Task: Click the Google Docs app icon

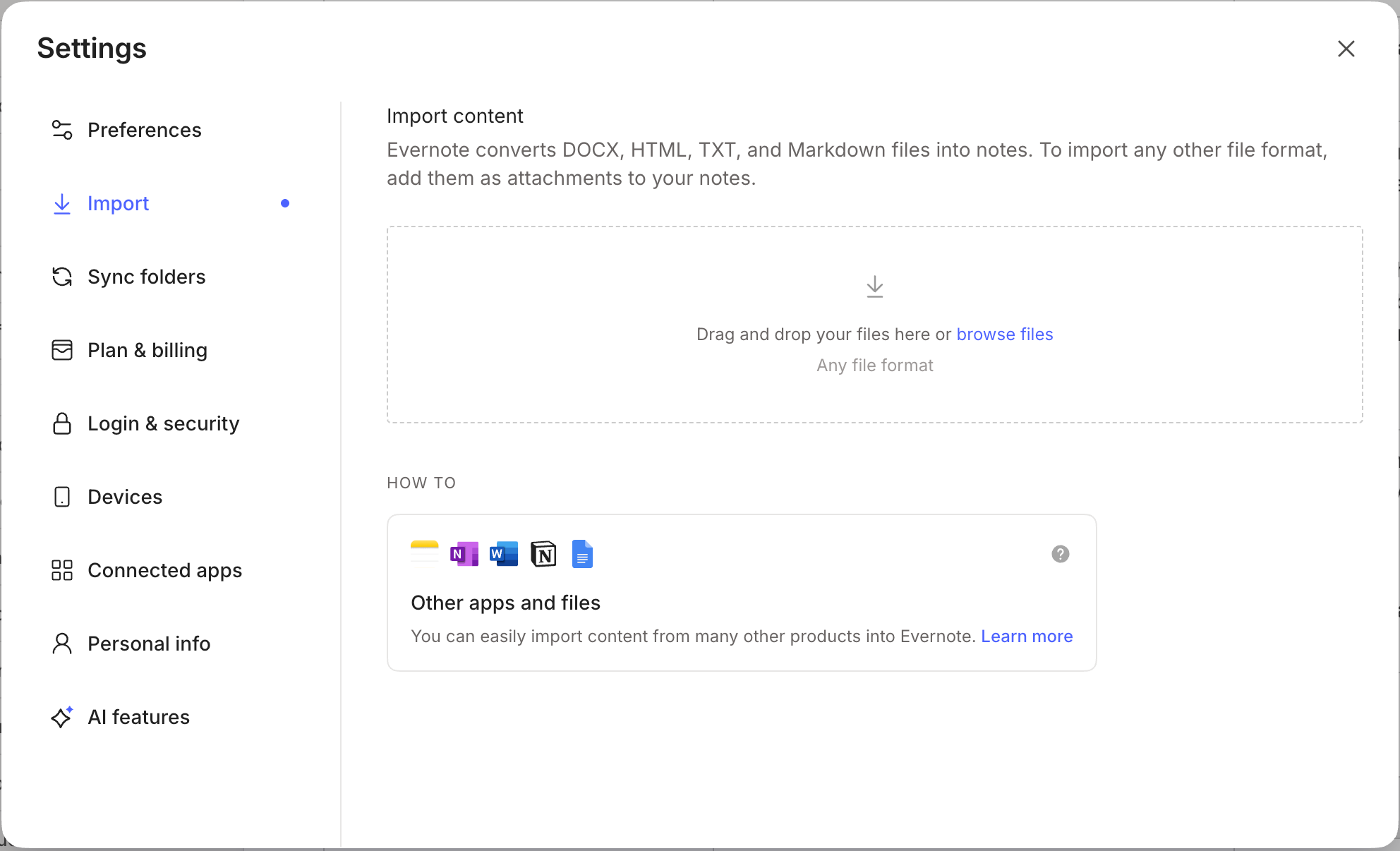Action: [x=582, y=555]
